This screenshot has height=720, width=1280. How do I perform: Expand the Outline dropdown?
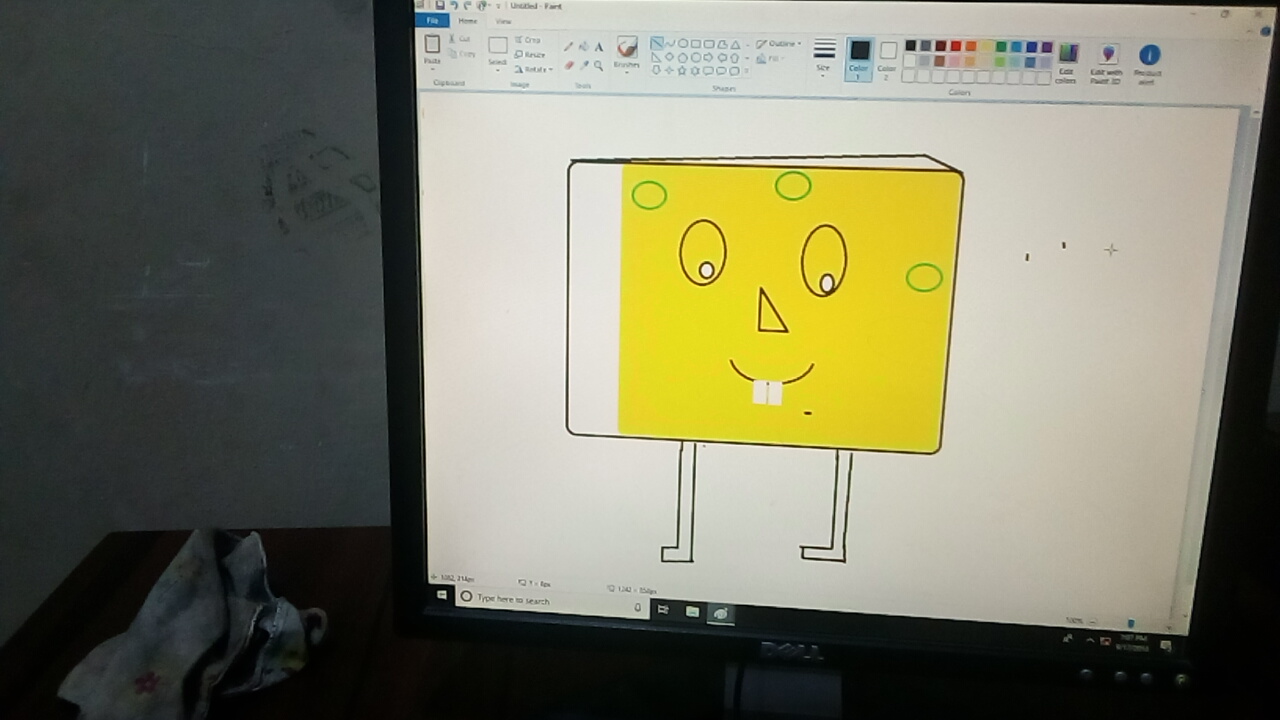click(779, 44)
